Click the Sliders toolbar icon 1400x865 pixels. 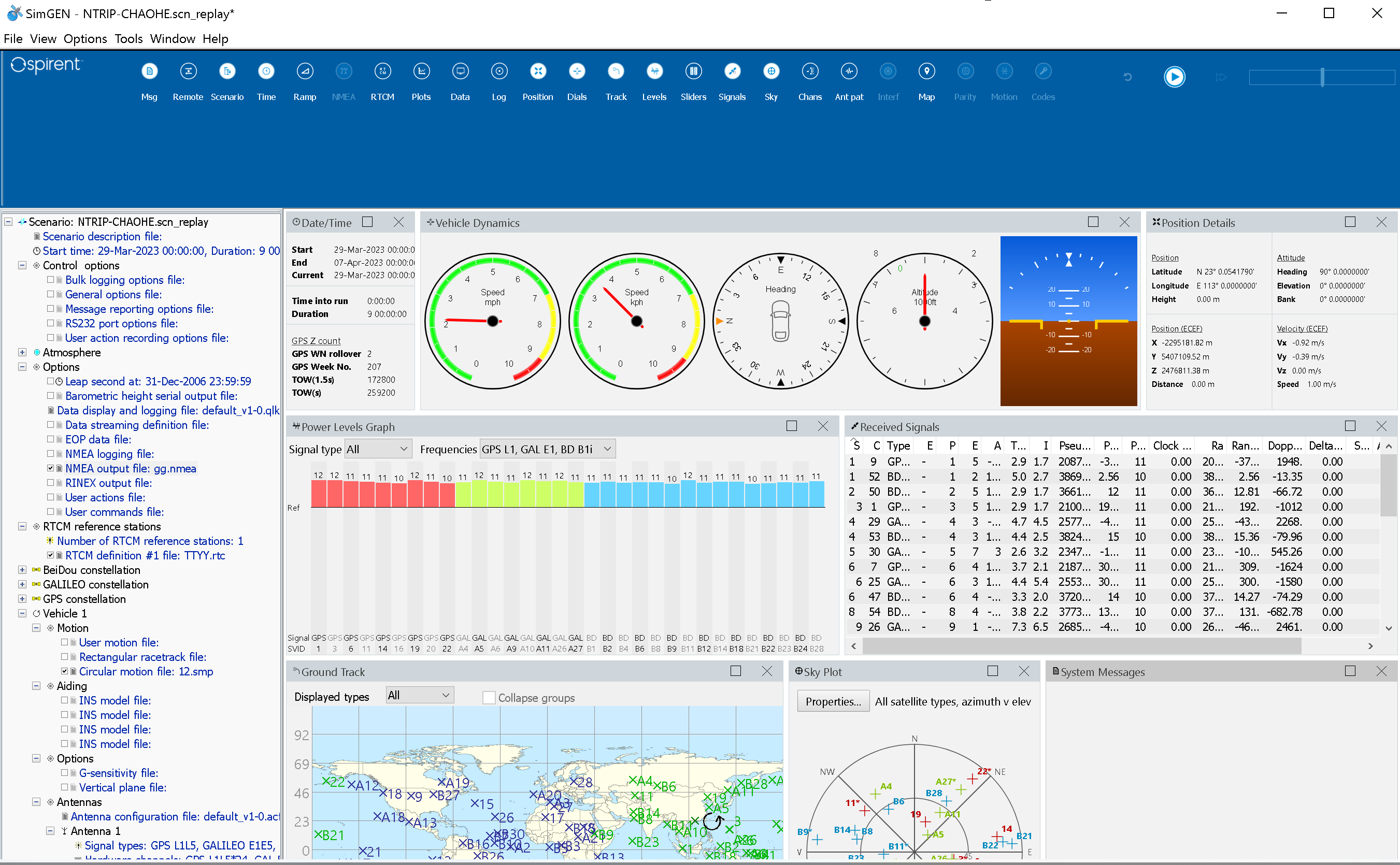693,71
